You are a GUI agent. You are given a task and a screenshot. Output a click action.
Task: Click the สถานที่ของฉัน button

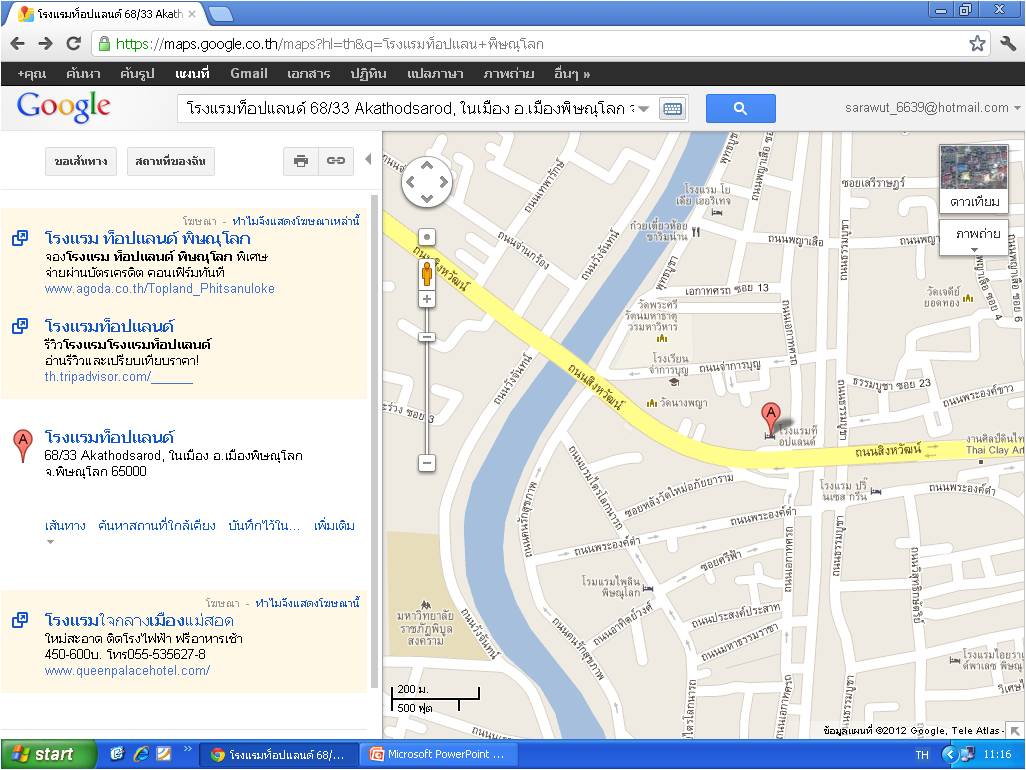[x=170, y=161]
